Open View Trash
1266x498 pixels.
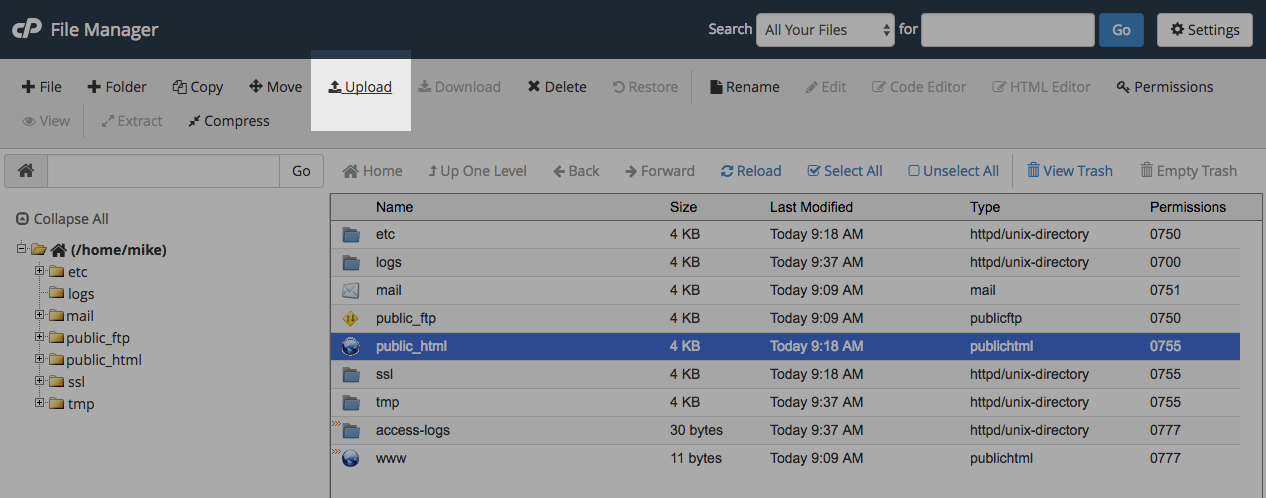point(1069,171)
